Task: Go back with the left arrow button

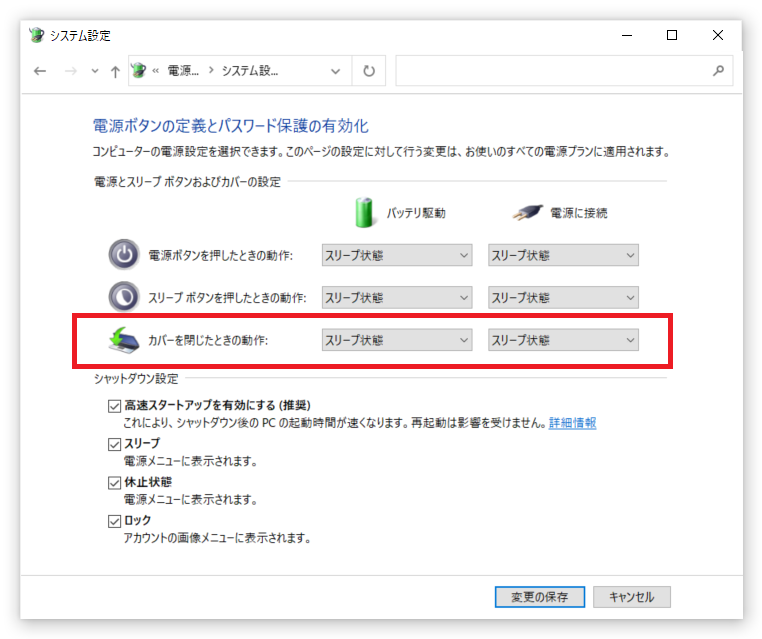Action: (x=40, y=71)
